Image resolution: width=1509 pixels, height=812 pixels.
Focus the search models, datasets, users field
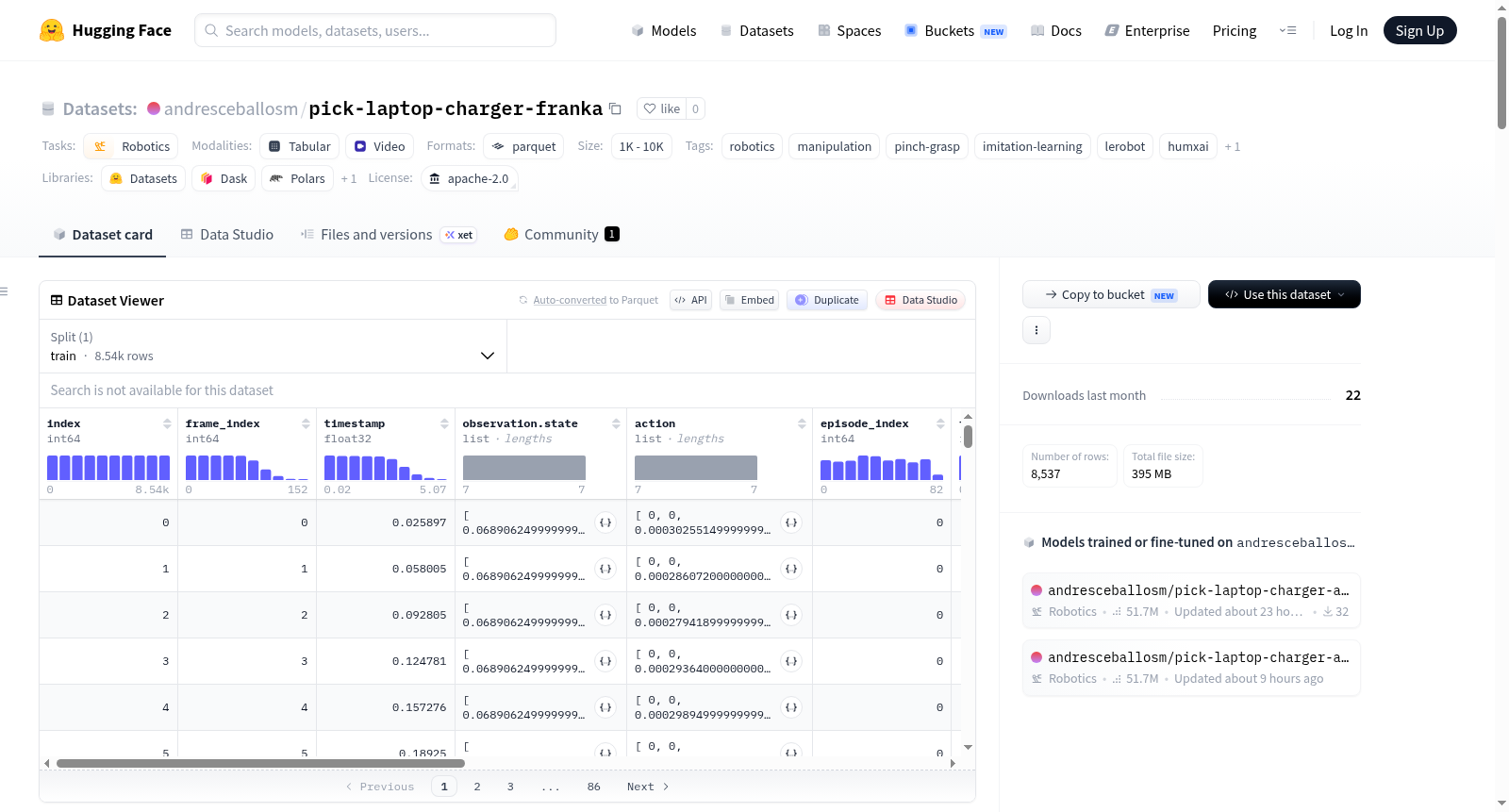(375, 30)
